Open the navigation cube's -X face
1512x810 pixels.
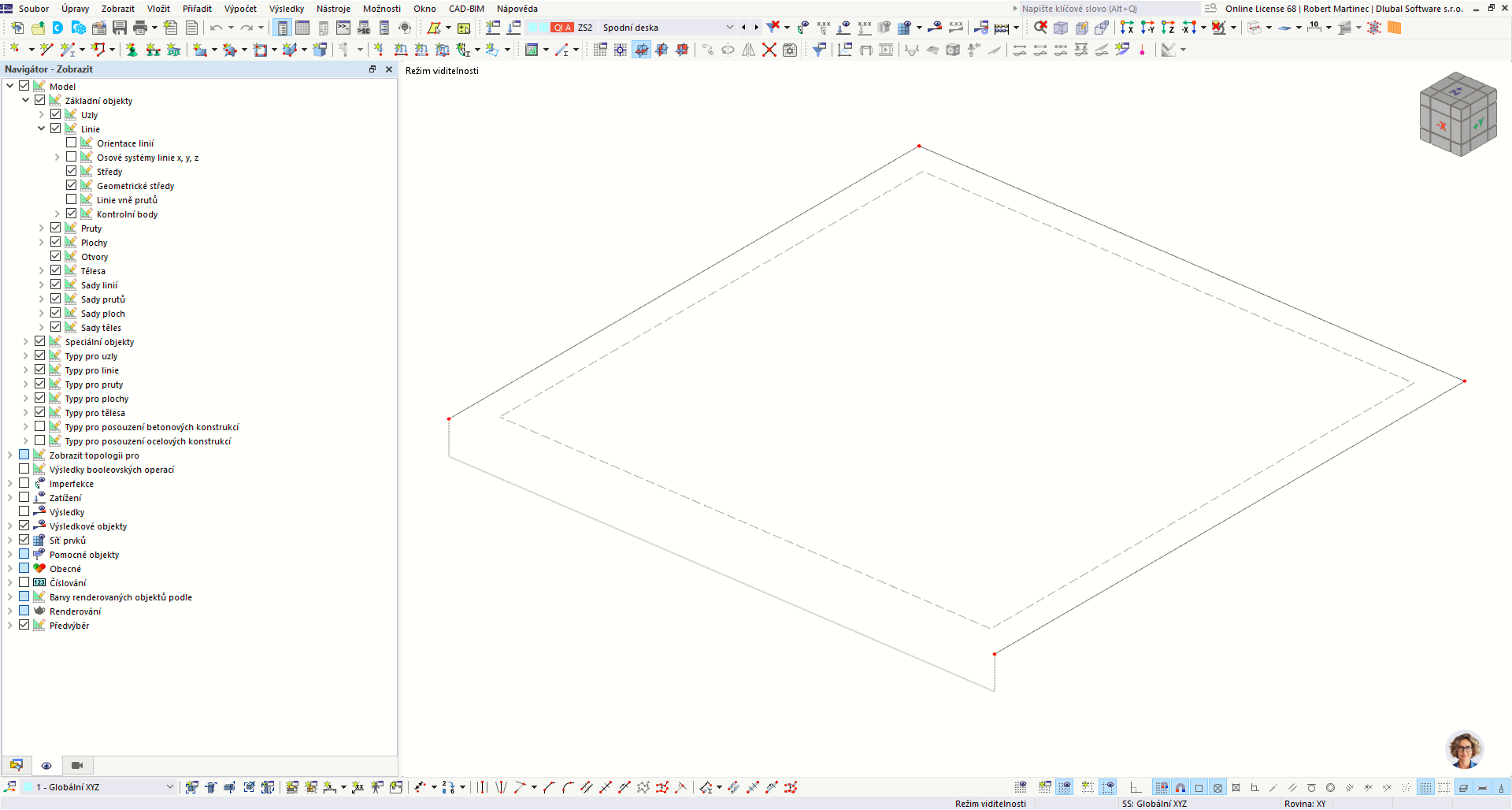[1440, 124]
